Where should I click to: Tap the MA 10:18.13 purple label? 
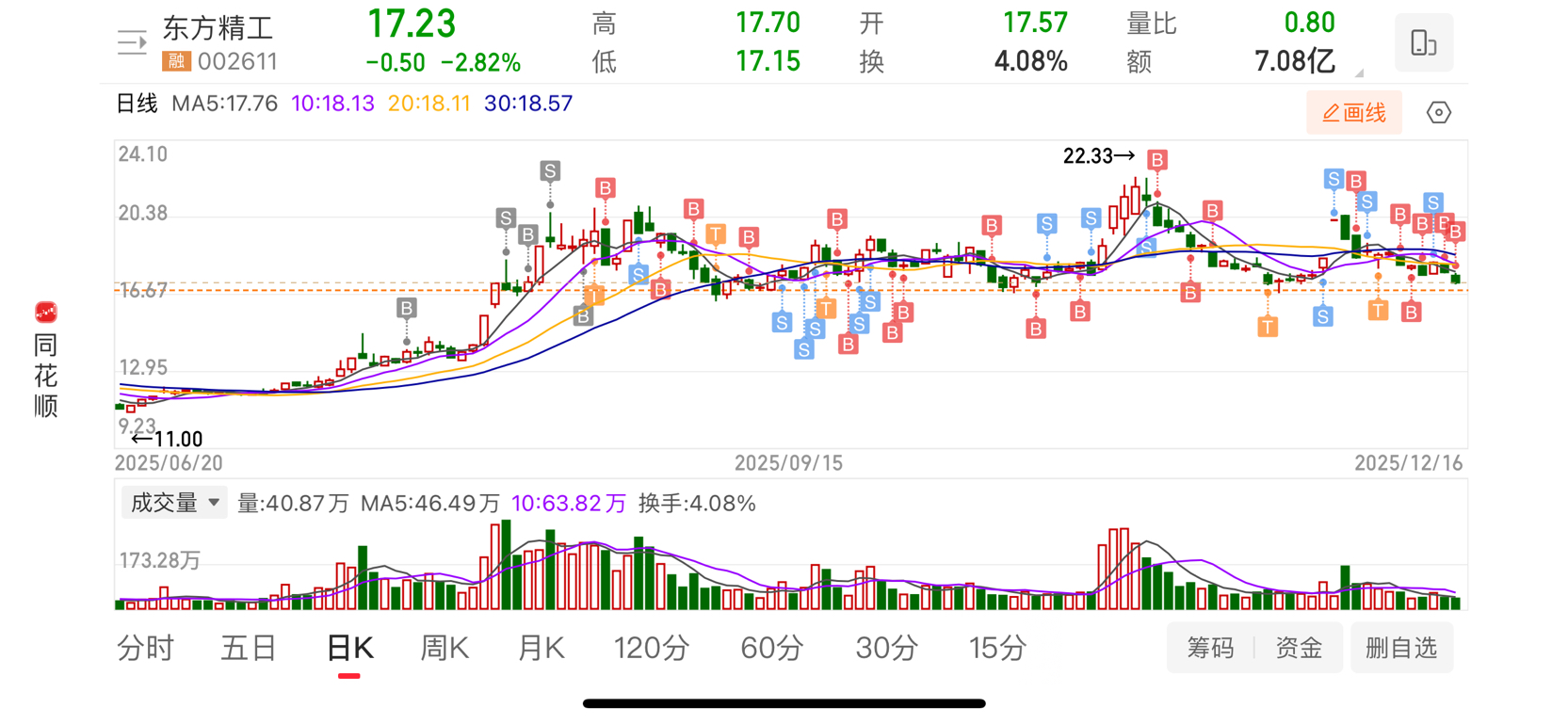(x=332, y=104)
